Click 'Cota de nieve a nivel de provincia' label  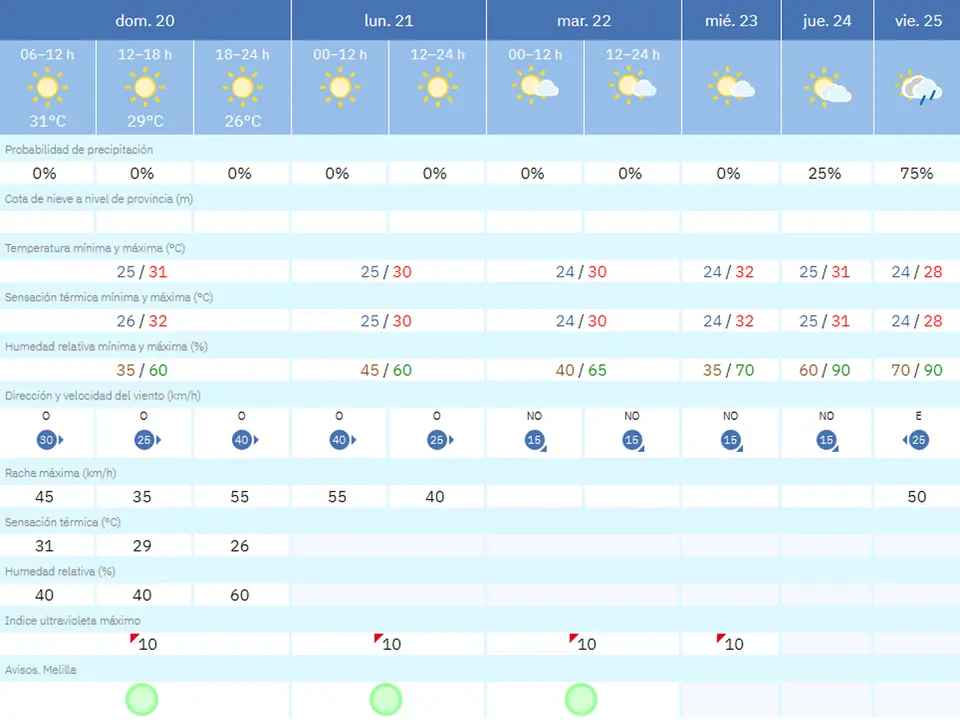click(99, 199)
